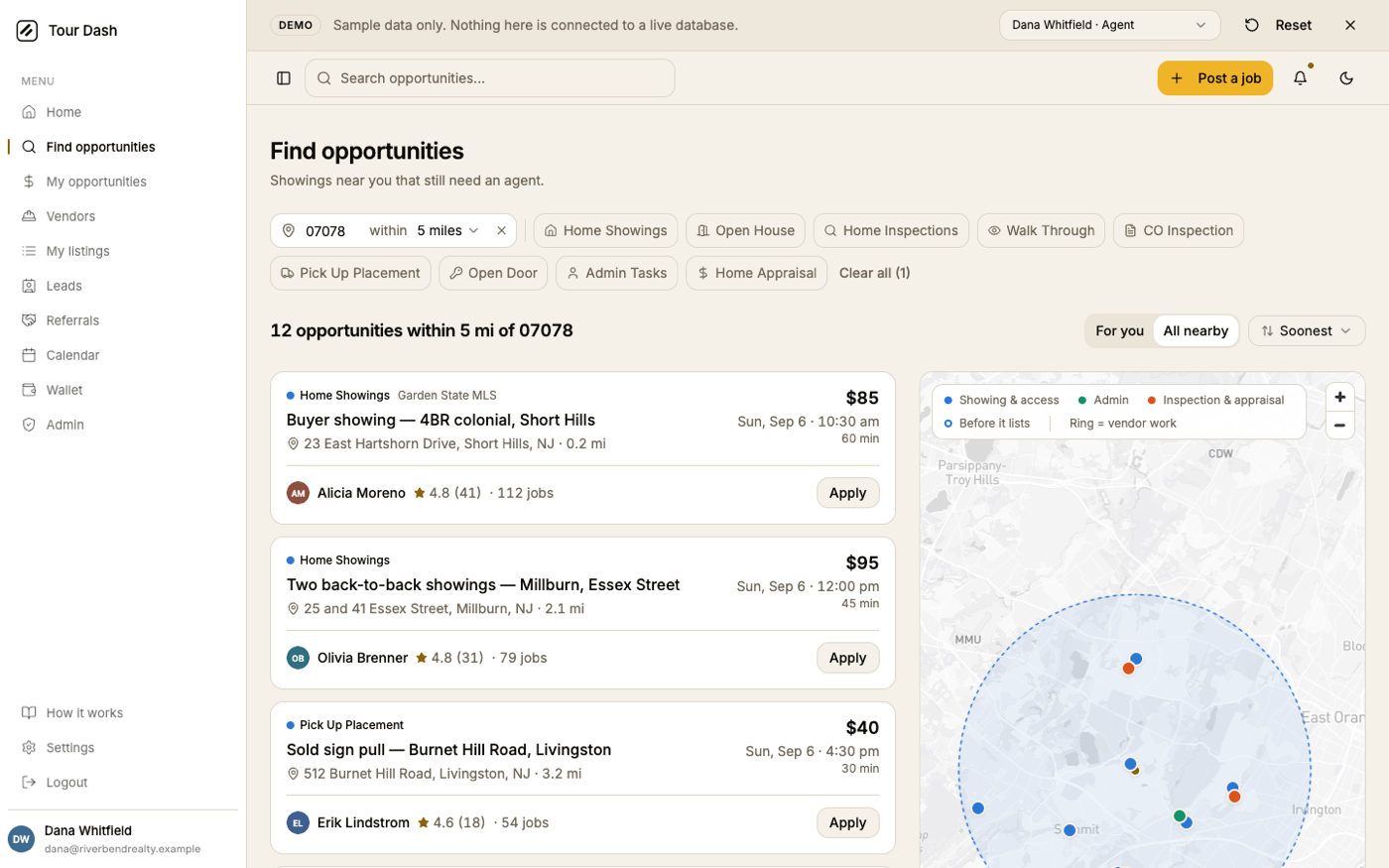
Task: Click Alicia Moreno's AM avatar
Action: (298, 493)
